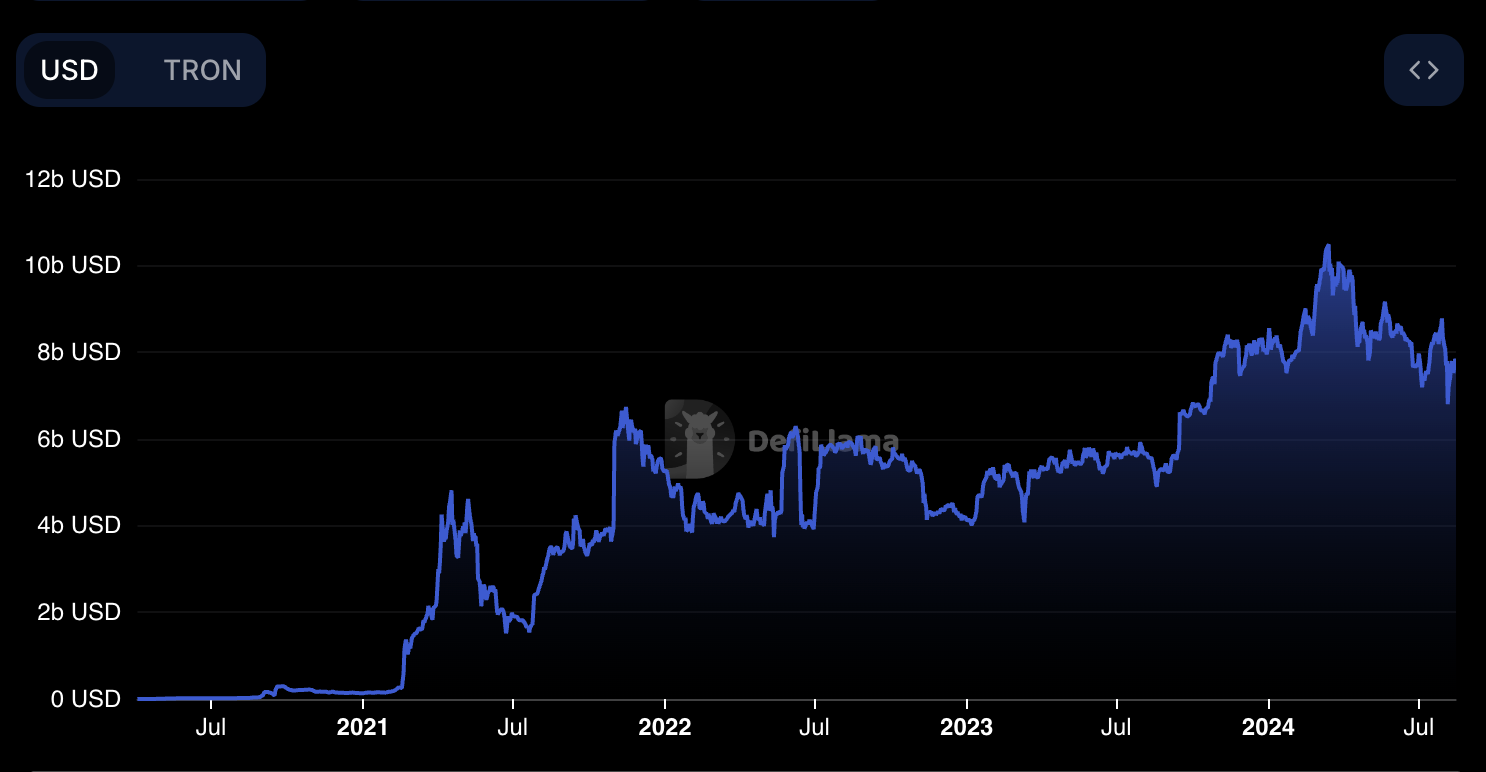Viewport: 1486px width, 772px height.
Task: Select the 2023 marker on time axis
Action: (x=966, y=727)
